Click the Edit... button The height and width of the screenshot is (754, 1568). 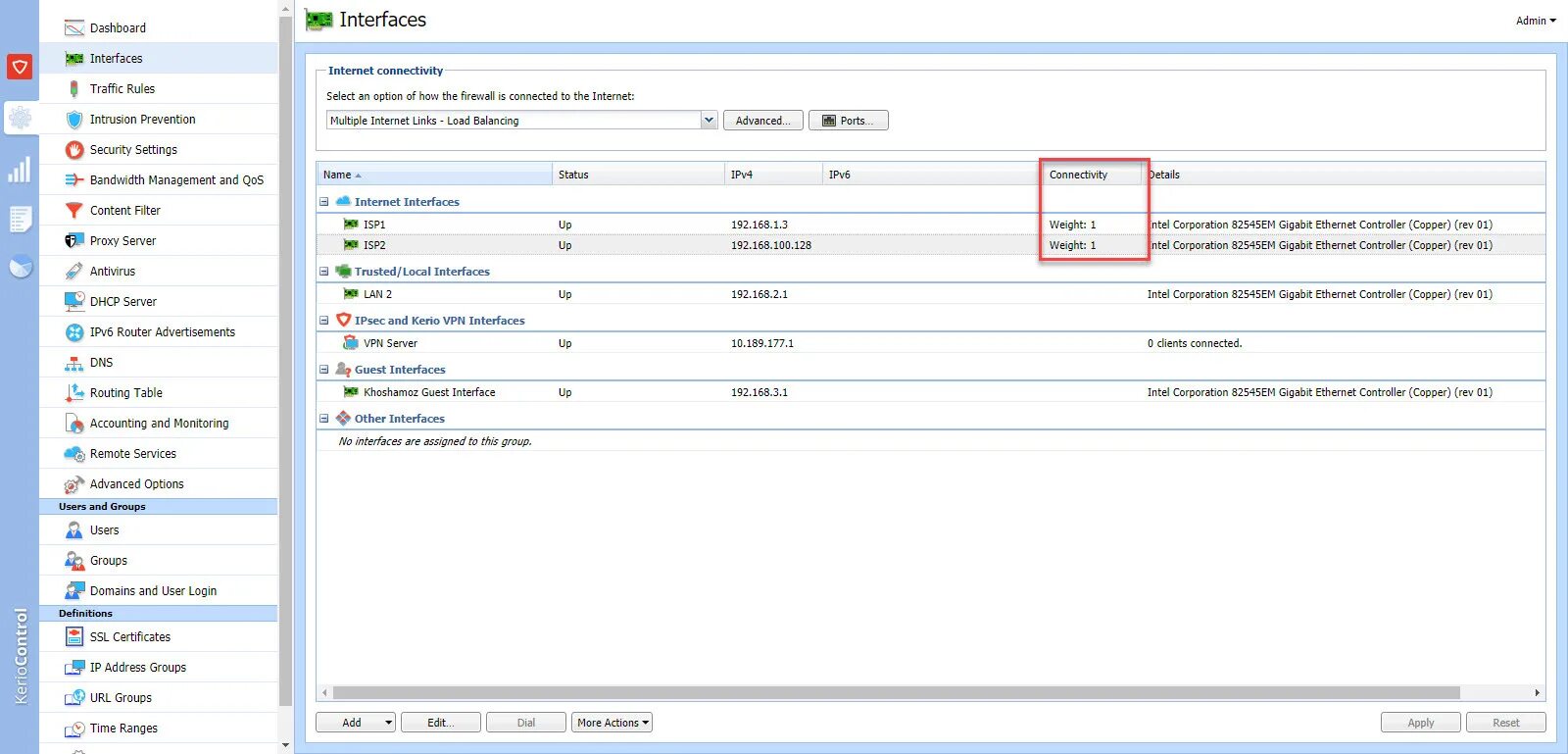pos(441,723)
